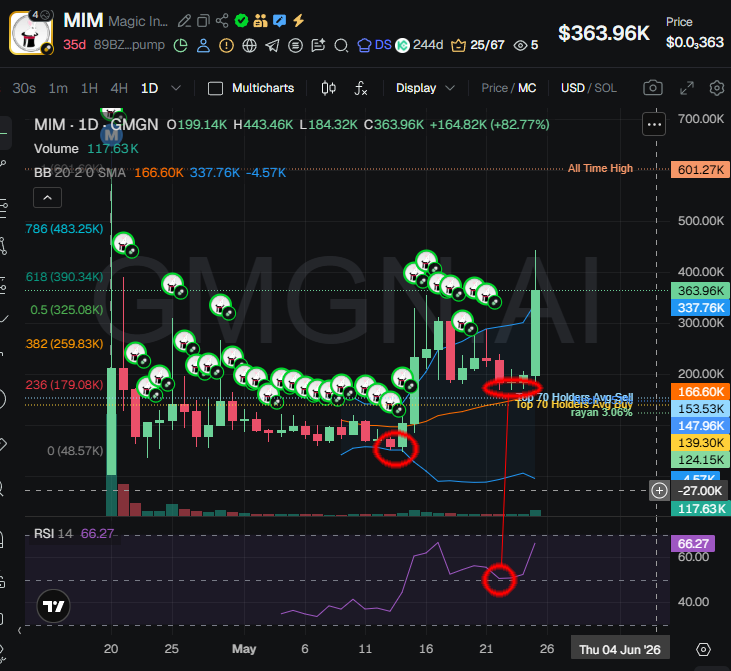Select the 1m timeframe

coord(58,88)
